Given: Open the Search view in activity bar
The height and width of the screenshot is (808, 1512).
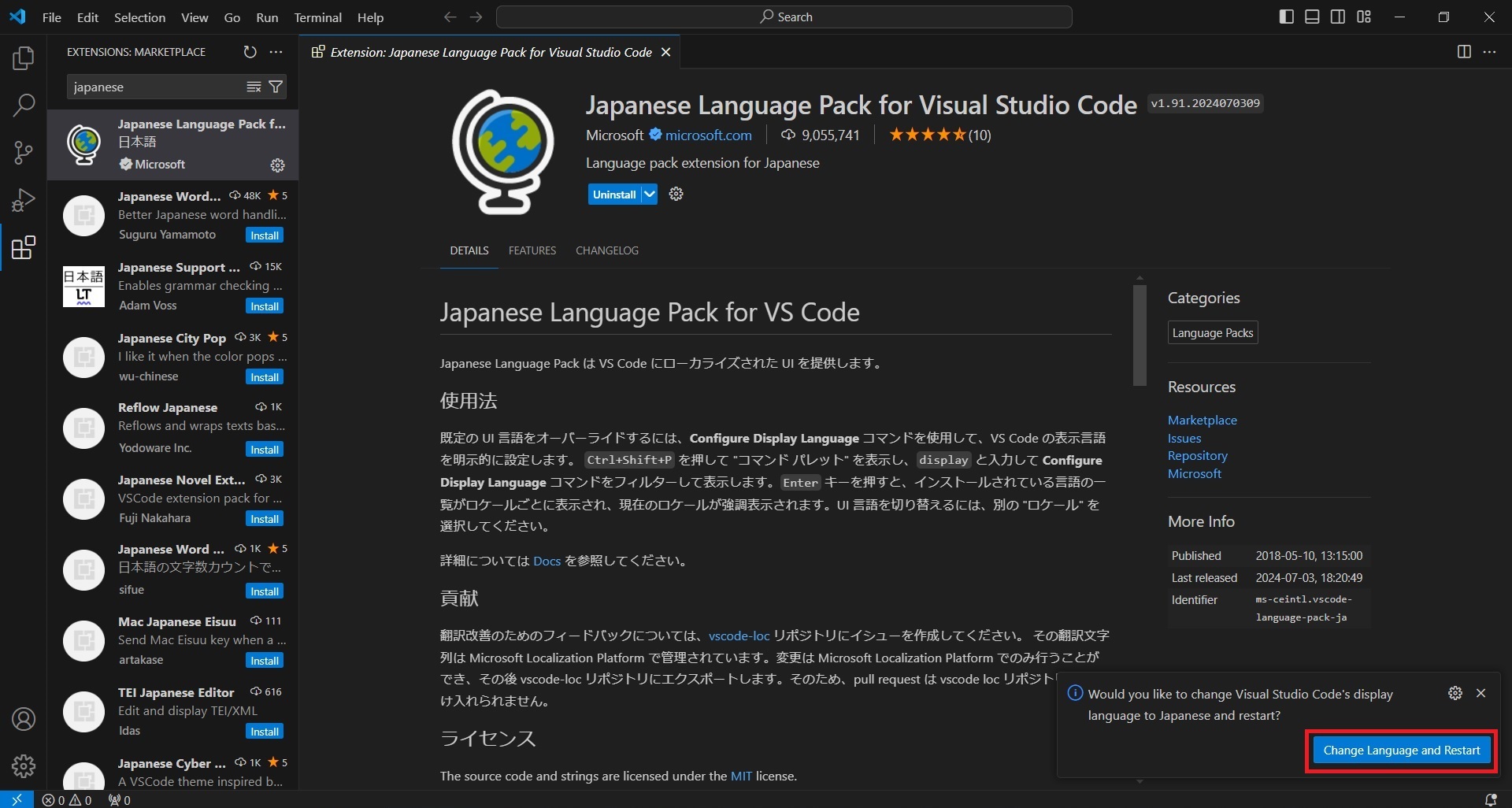Looking at the screenshot, I should point(24,105).
